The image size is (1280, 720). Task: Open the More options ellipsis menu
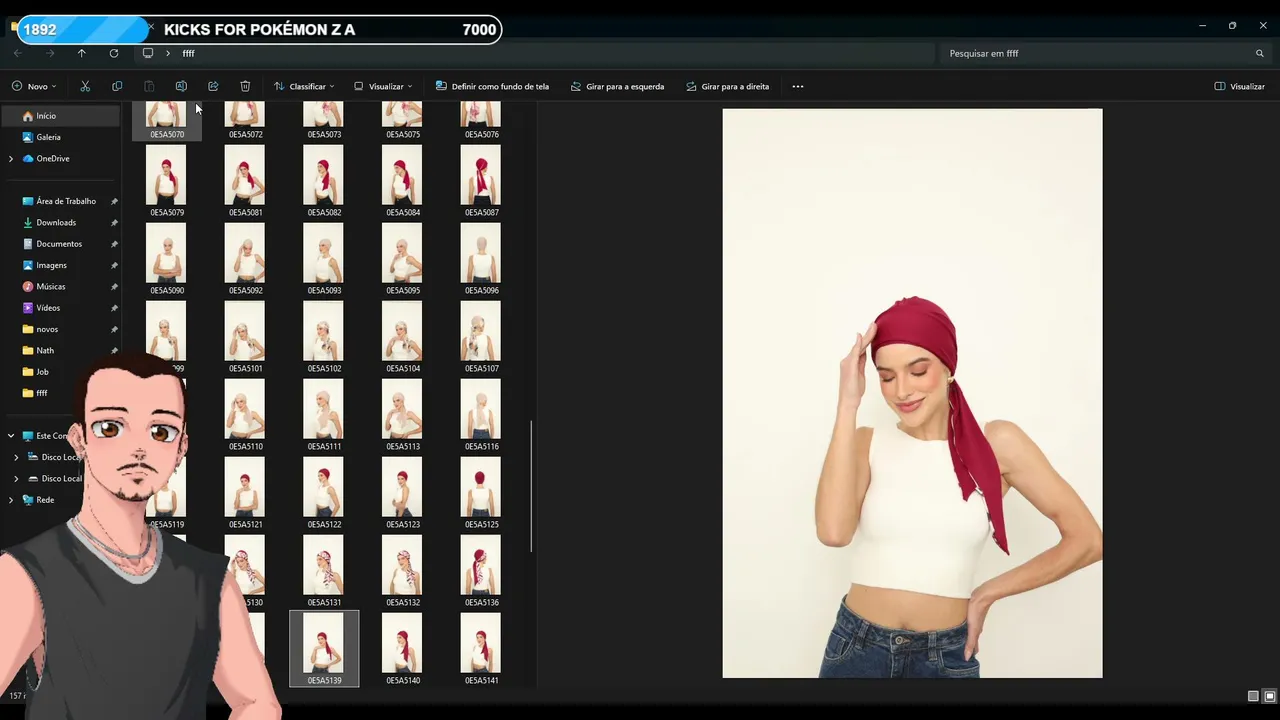[x=798, y=86]
